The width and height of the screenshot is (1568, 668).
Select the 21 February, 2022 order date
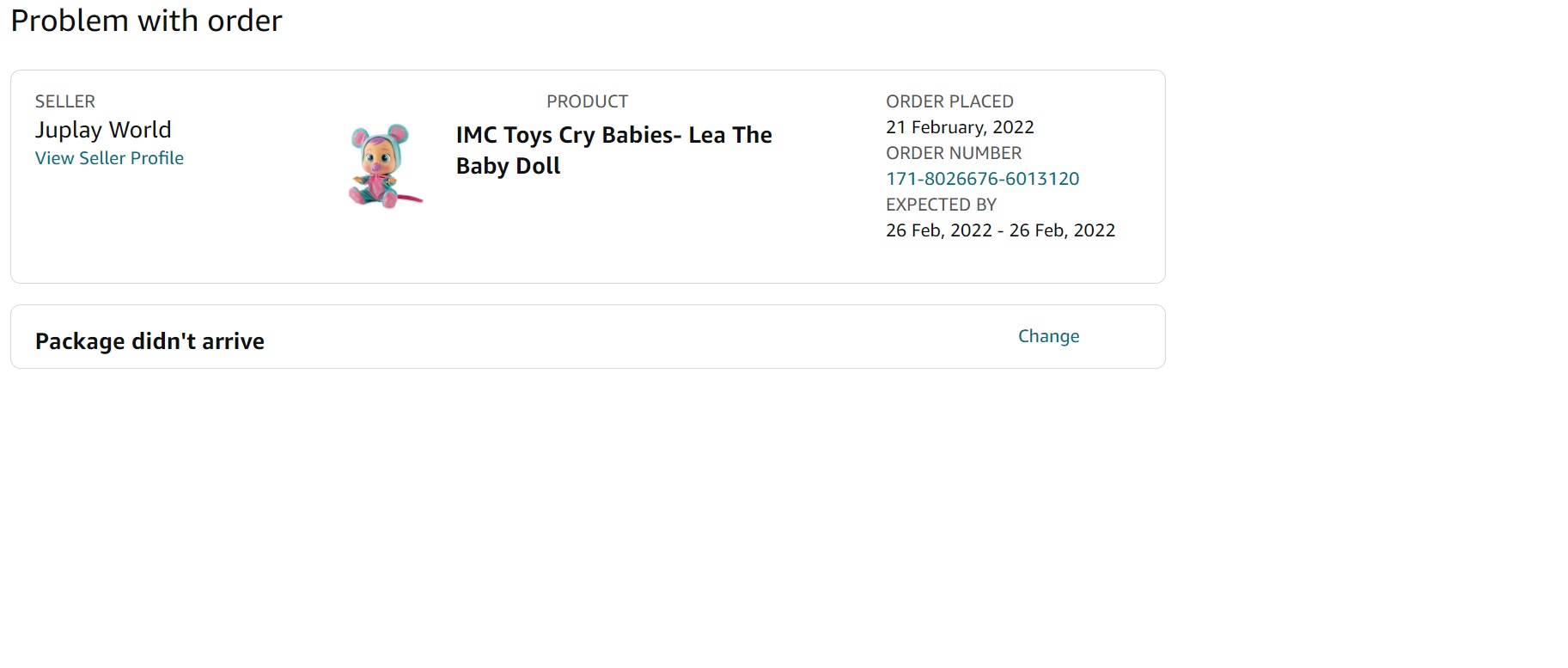coord(960,127)
